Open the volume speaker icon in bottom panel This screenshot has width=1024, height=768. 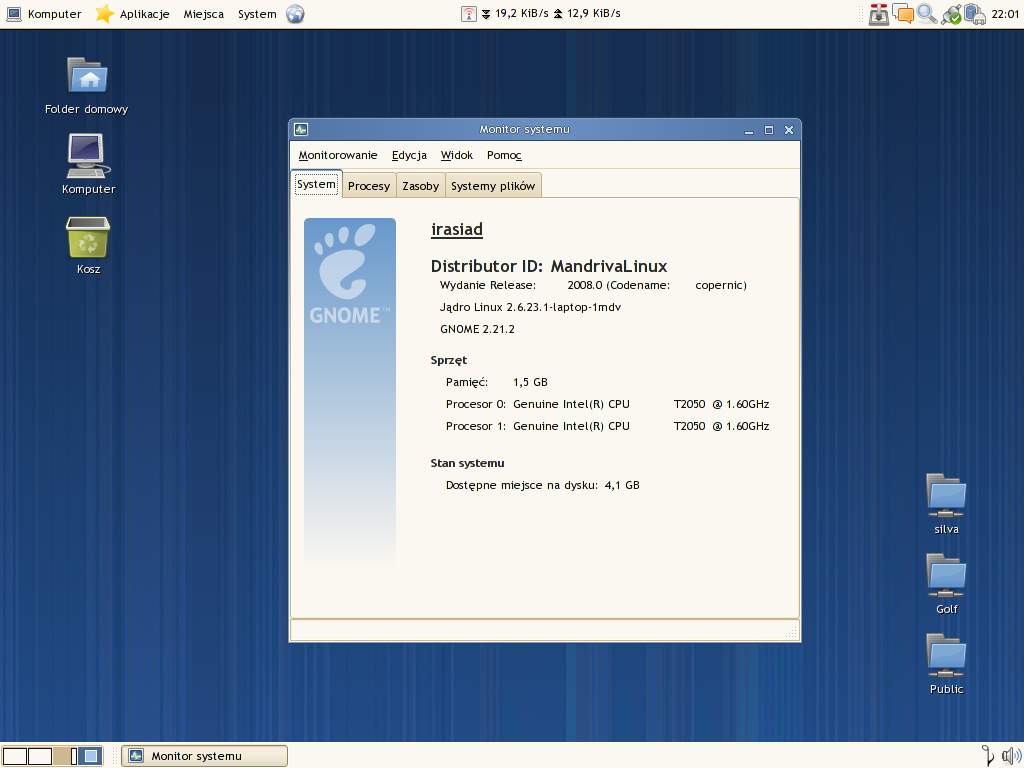point(1010,756)
